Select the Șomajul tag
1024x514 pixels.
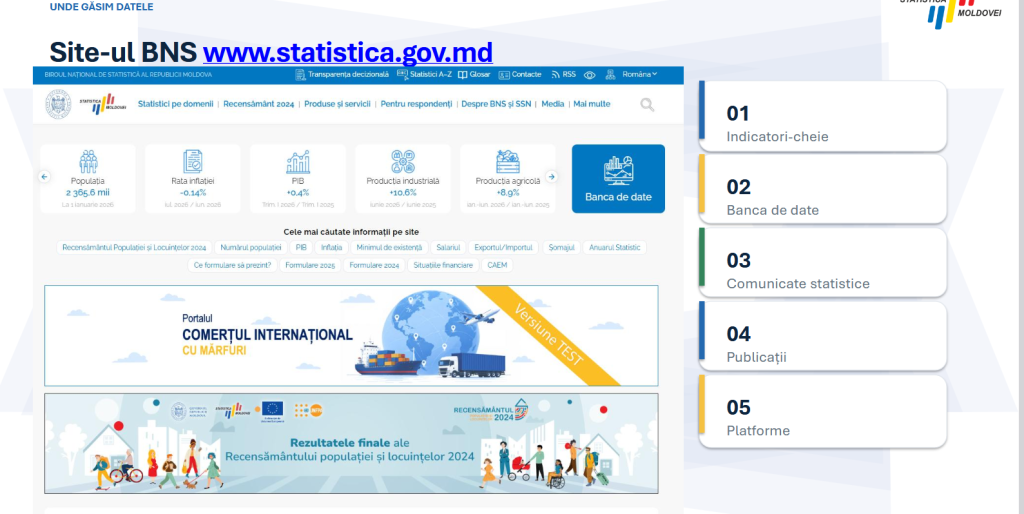(x=561, y=248)
